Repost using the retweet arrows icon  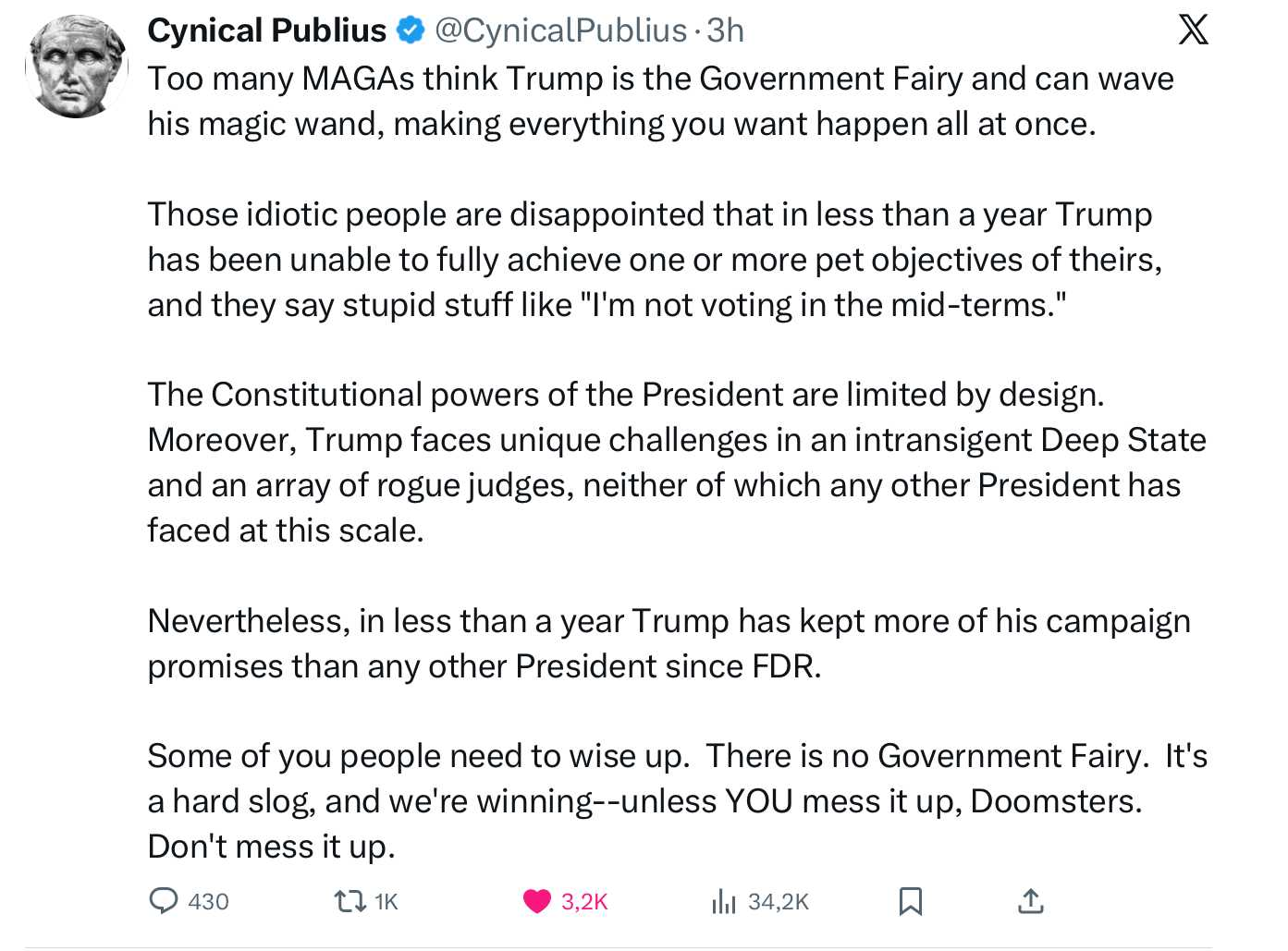pos(350,900)
